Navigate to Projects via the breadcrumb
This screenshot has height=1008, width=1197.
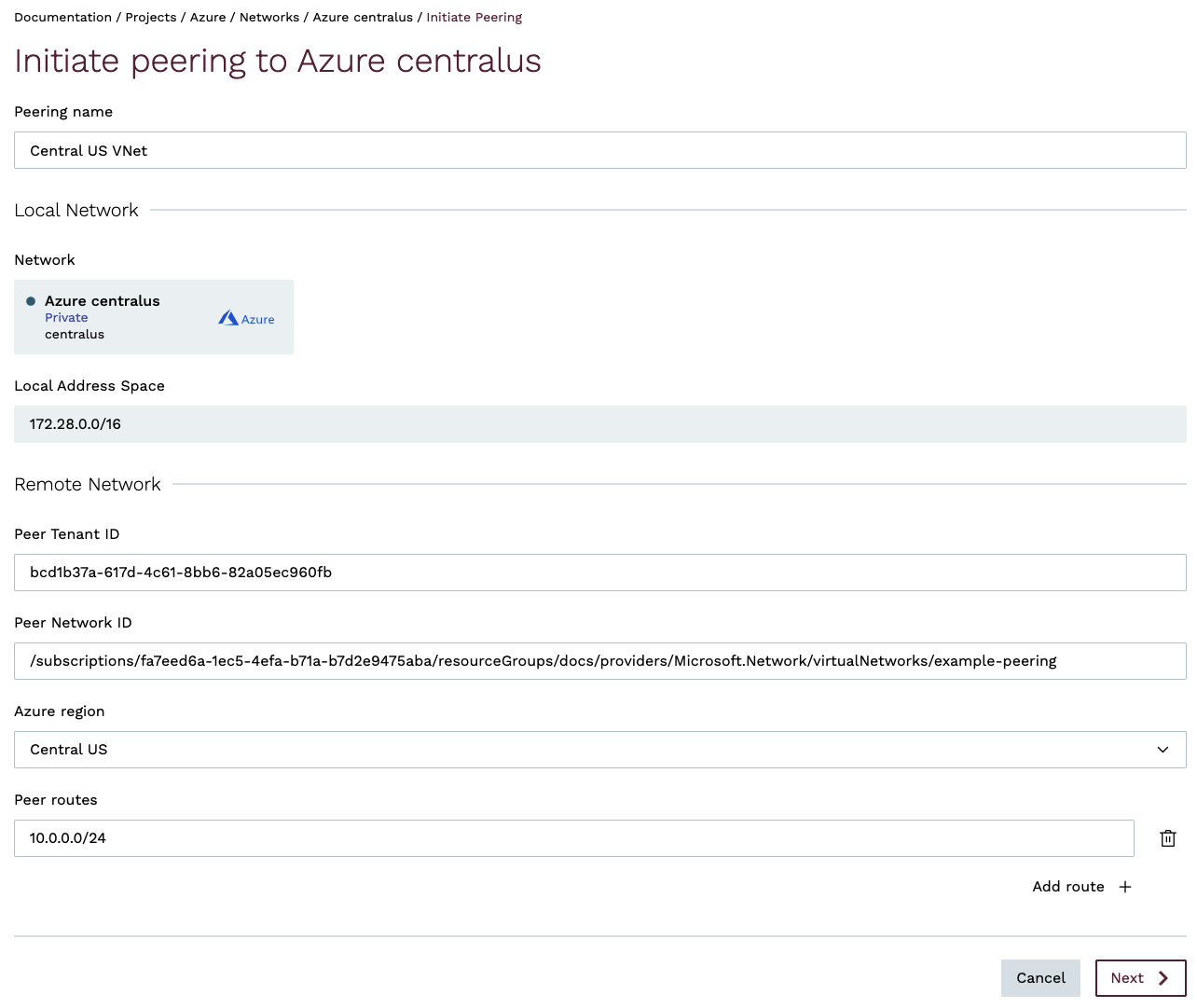(x=150, y=17)
